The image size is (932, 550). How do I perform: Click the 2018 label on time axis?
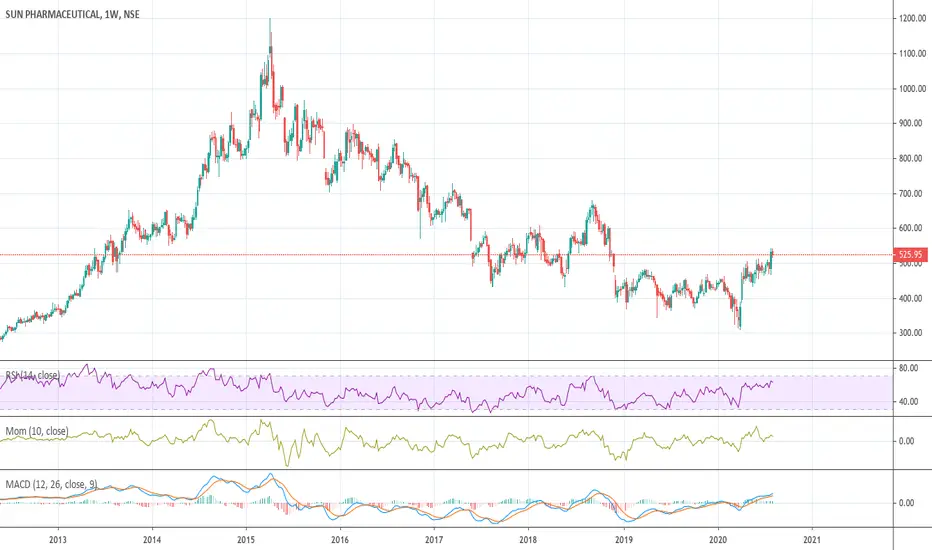pyautogui.click(x=528, y=540)
